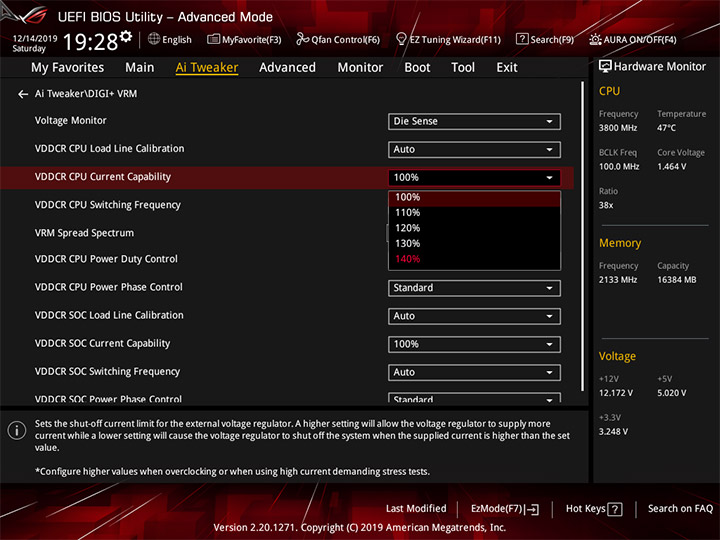
Task: Click Search on FAQ link
Action: click(680, 509)
